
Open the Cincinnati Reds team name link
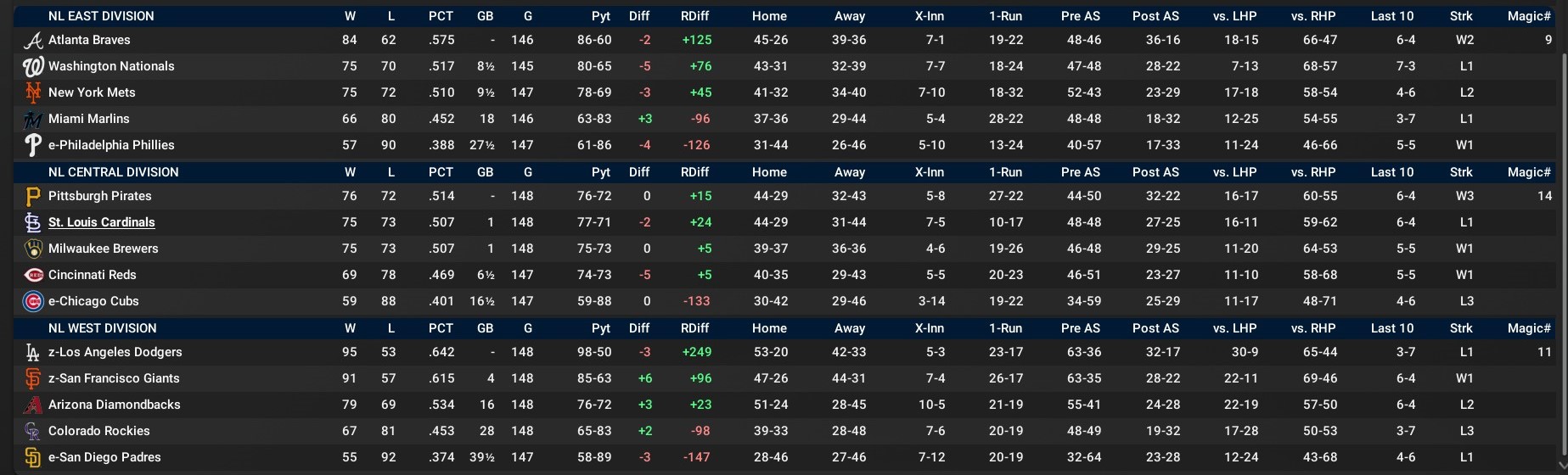tap(92, 275)
